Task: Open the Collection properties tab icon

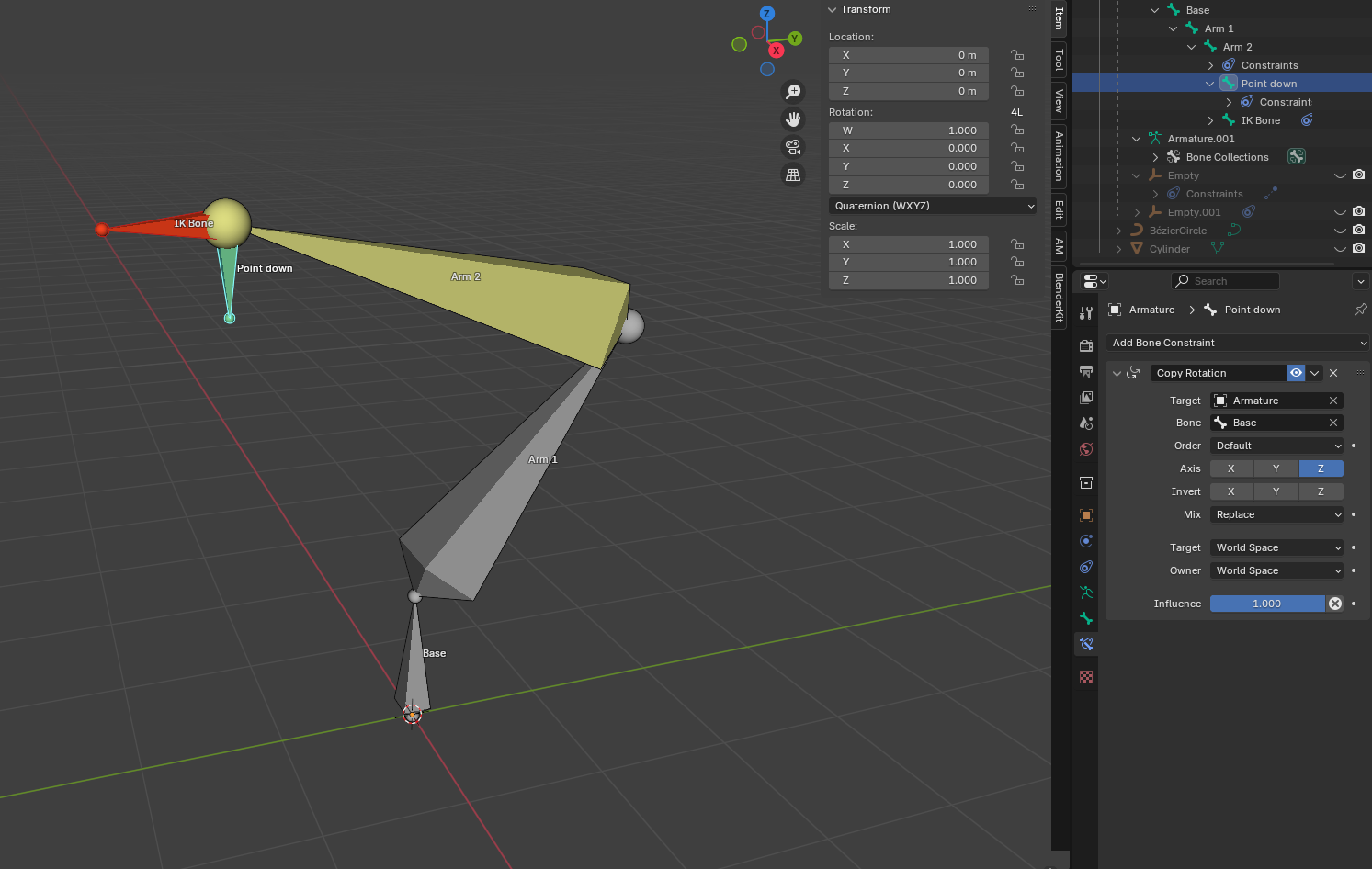Action: 1086,482
